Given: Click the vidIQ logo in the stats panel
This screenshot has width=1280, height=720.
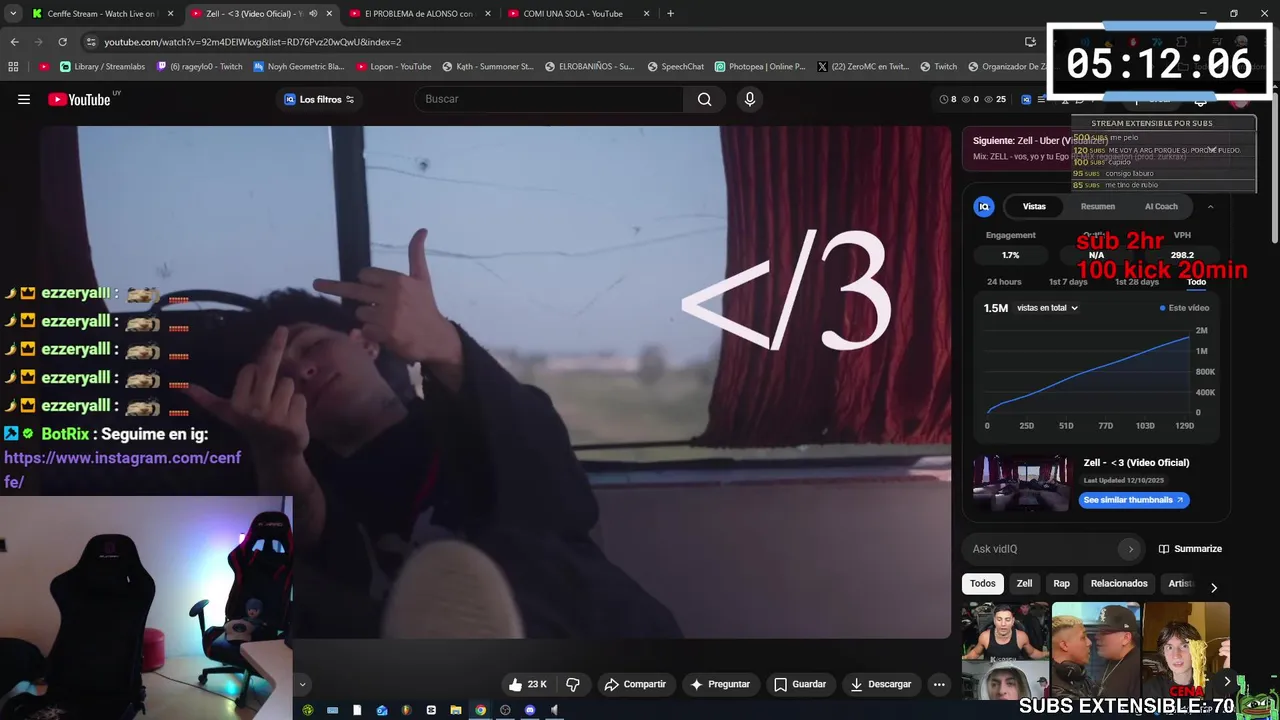Looking at the screenshot, I should 984,206.
